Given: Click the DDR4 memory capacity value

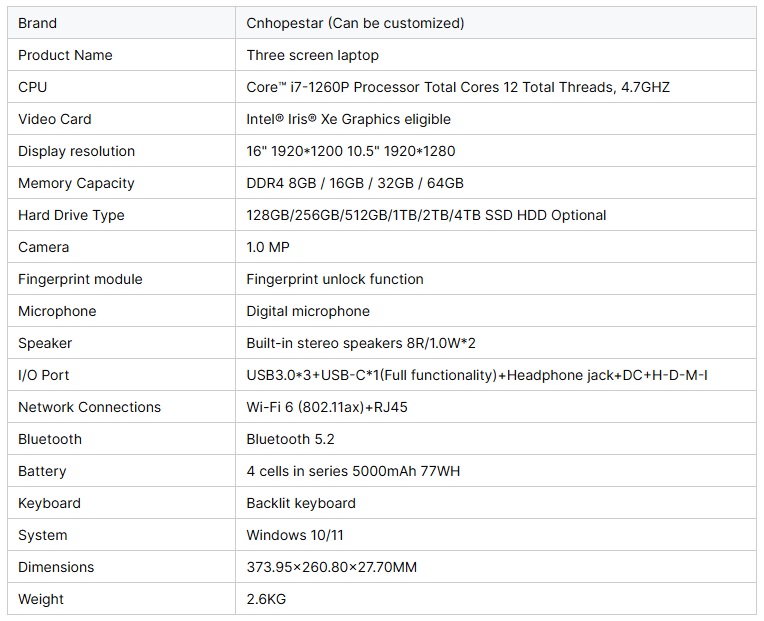Looking at the screenshot, I should pos(354,183).
